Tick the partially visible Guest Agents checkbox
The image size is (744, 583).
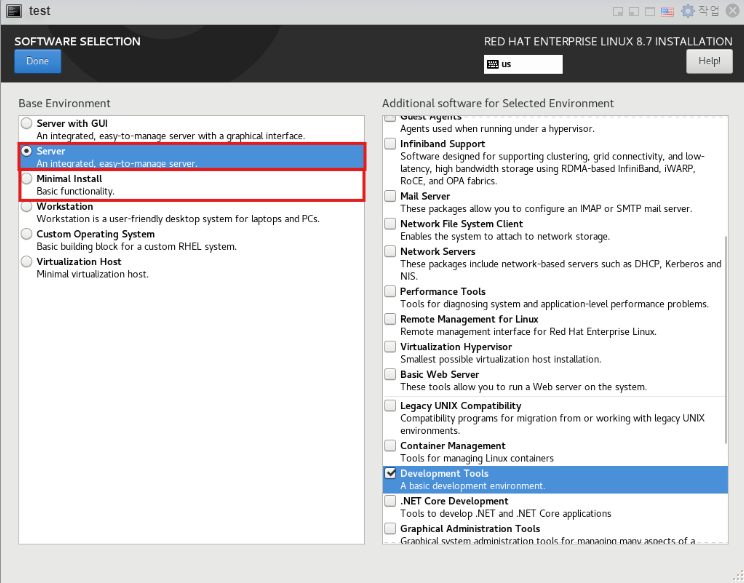[390, 118]
